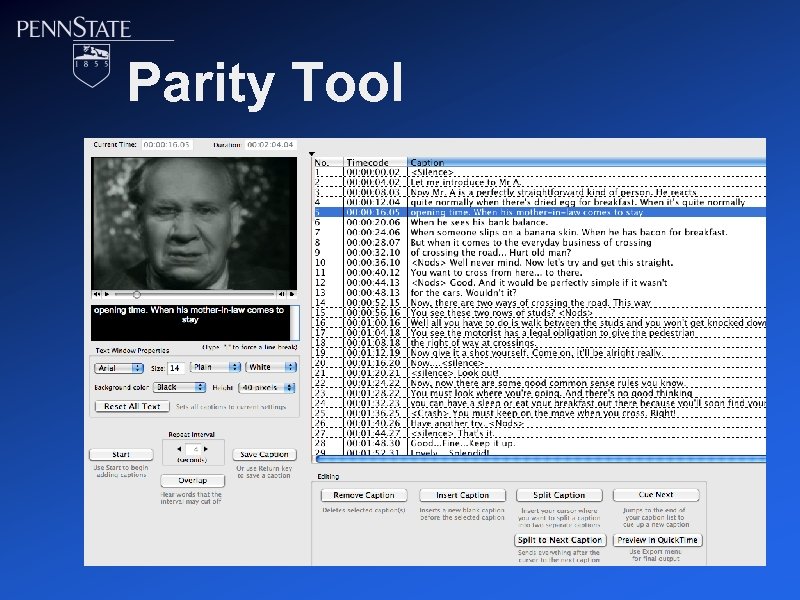Play the video with the left play arrow
Viewport: 800px width, 600px height.
pos(107,294)
